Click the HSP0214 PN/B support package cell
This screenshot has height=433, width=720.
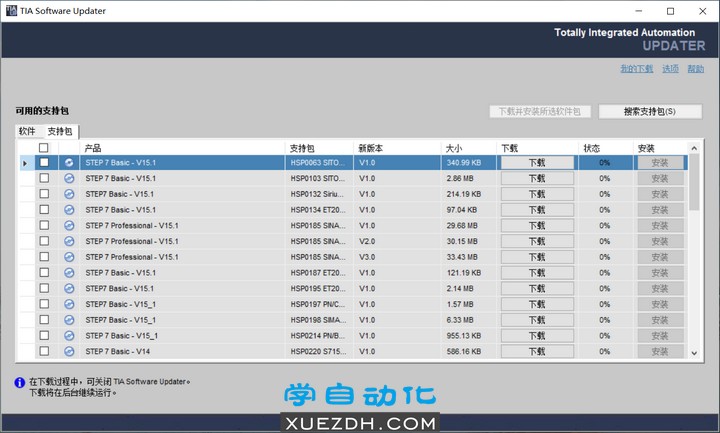(x=318, y=336)
